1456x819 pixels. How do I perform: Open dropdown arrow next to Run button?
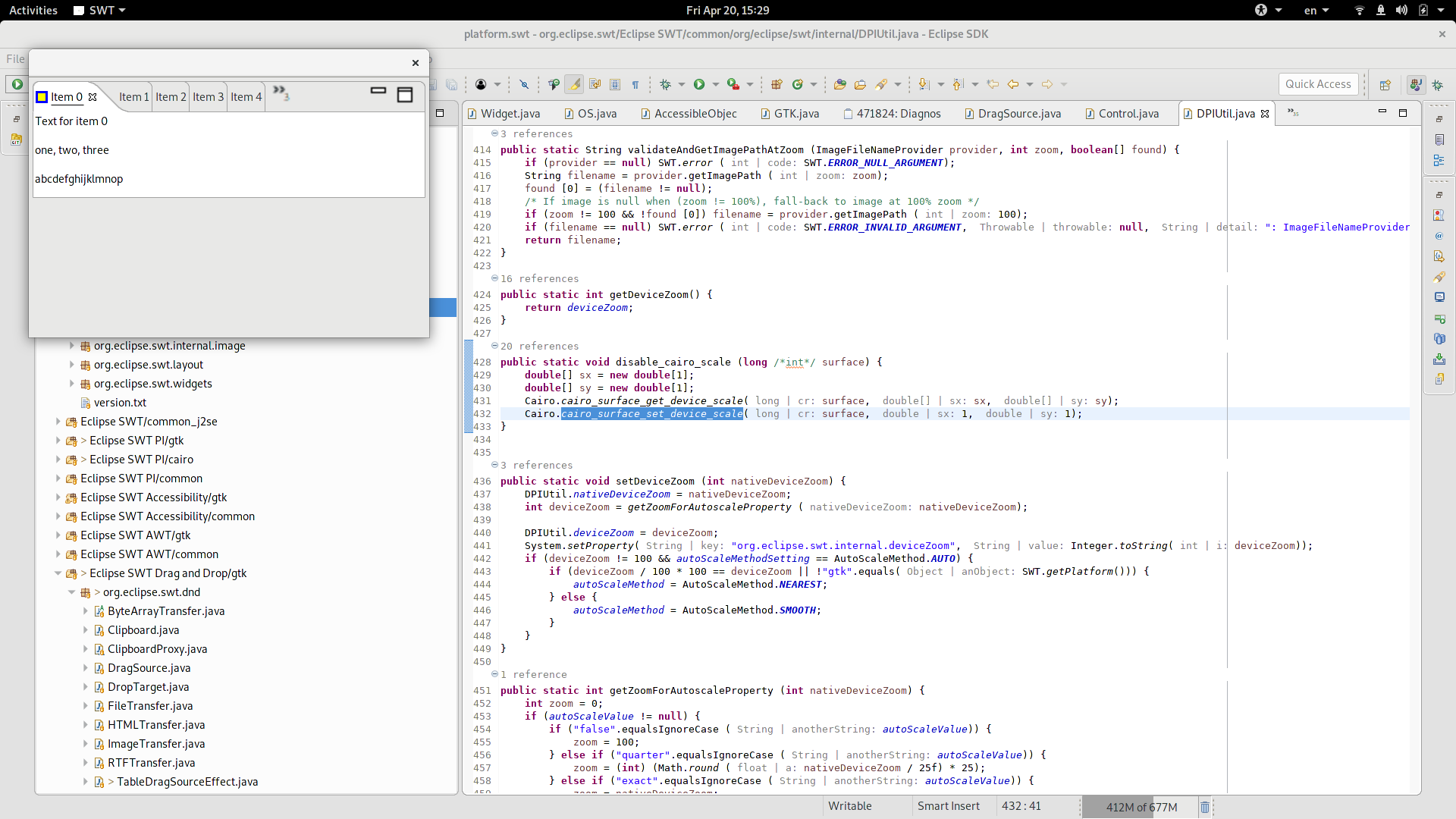click(x=715, y=84)
